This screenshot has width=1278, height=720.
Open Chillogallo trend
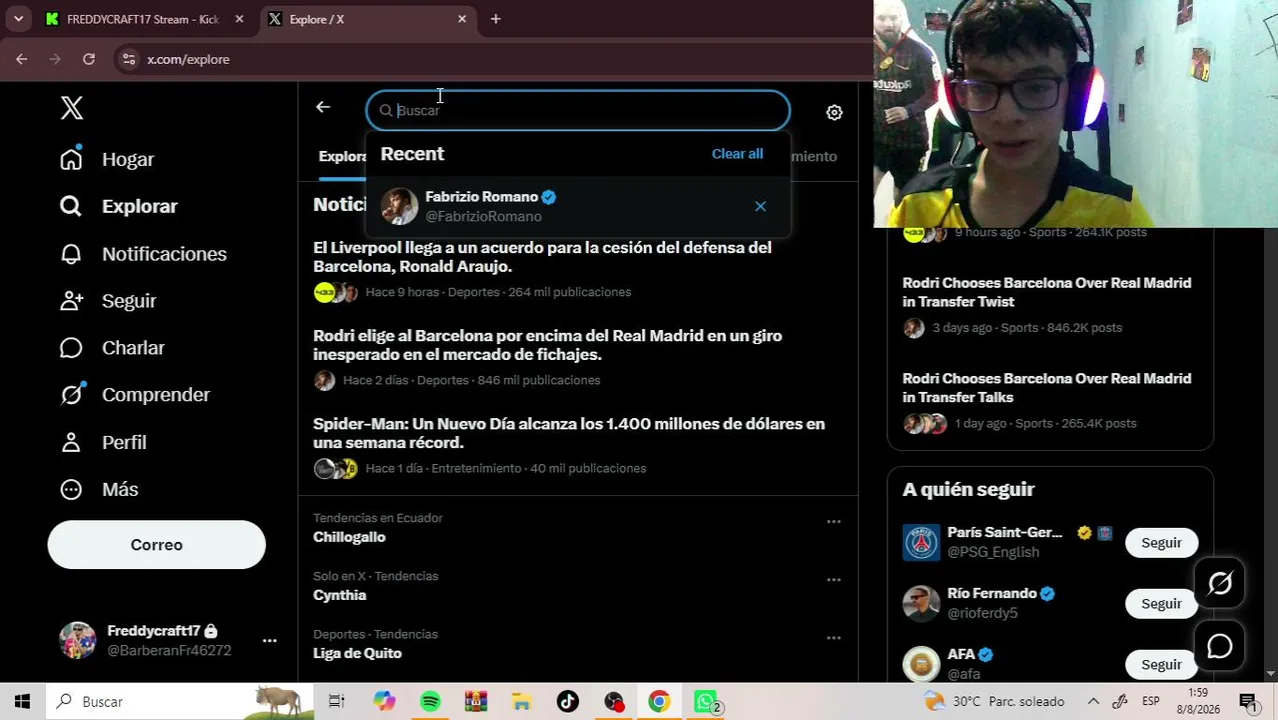(349, 537)
